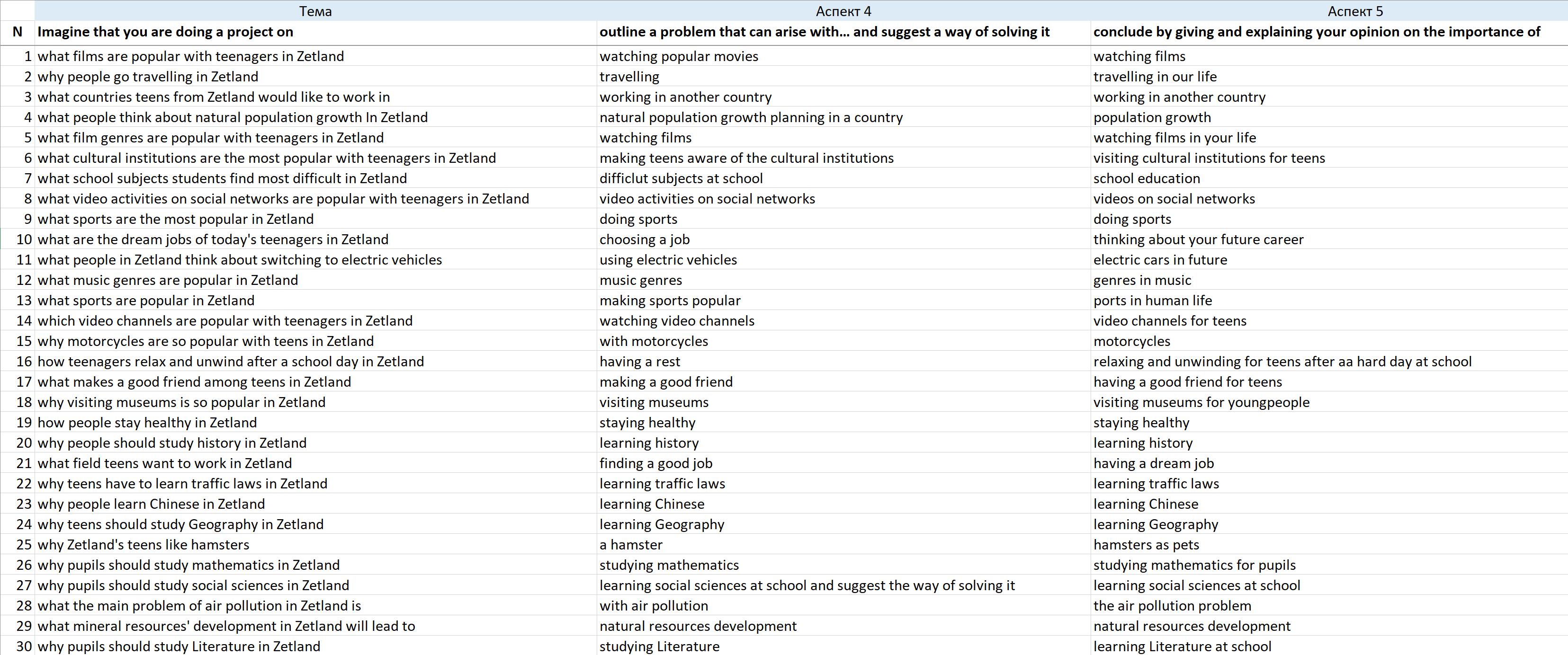Click 'school education' cell
Screen dimensions: 1568x655
1329,178
